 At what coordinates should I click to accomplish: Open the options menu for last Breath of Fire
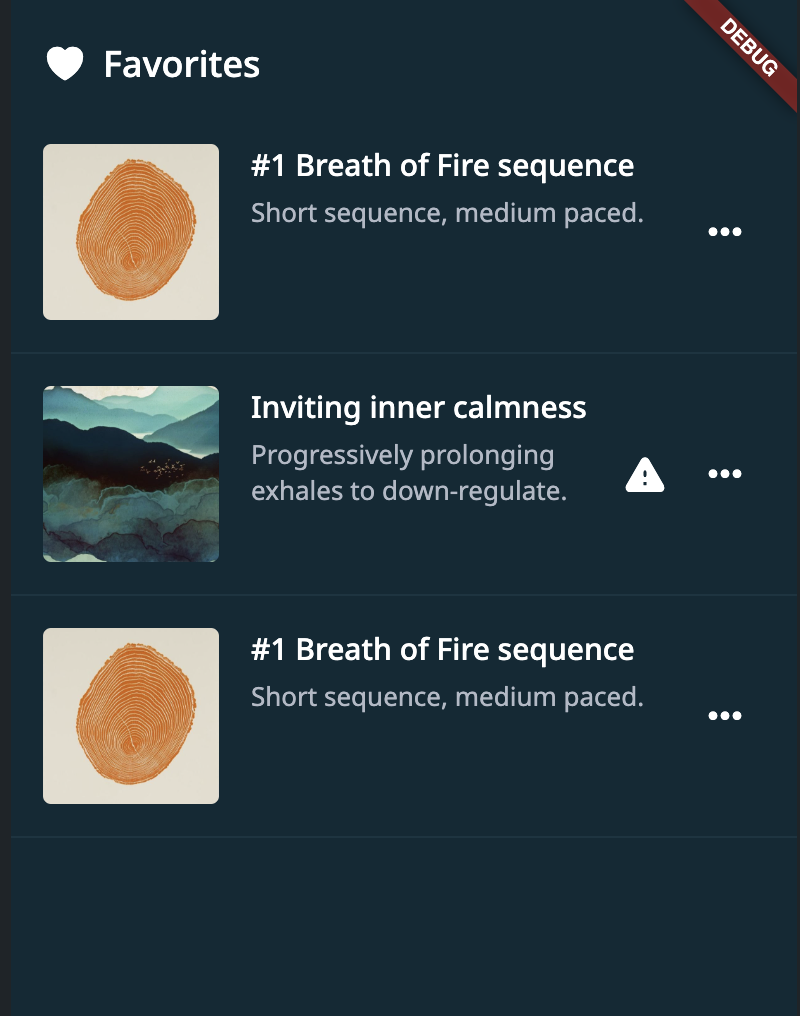[725, 715]
